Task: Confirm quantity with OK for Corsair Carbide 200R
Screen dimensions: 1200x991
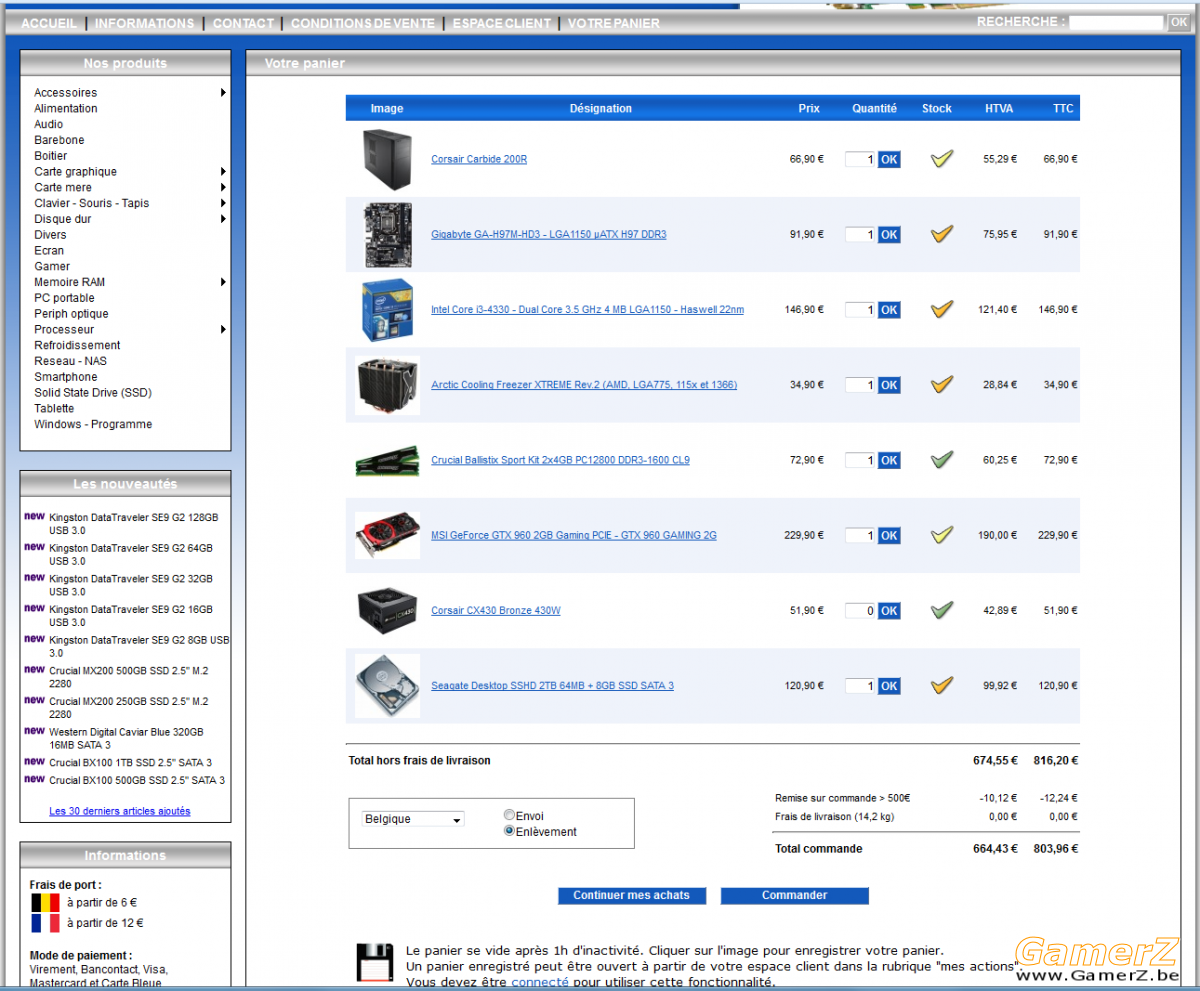Action: [889, 159]
